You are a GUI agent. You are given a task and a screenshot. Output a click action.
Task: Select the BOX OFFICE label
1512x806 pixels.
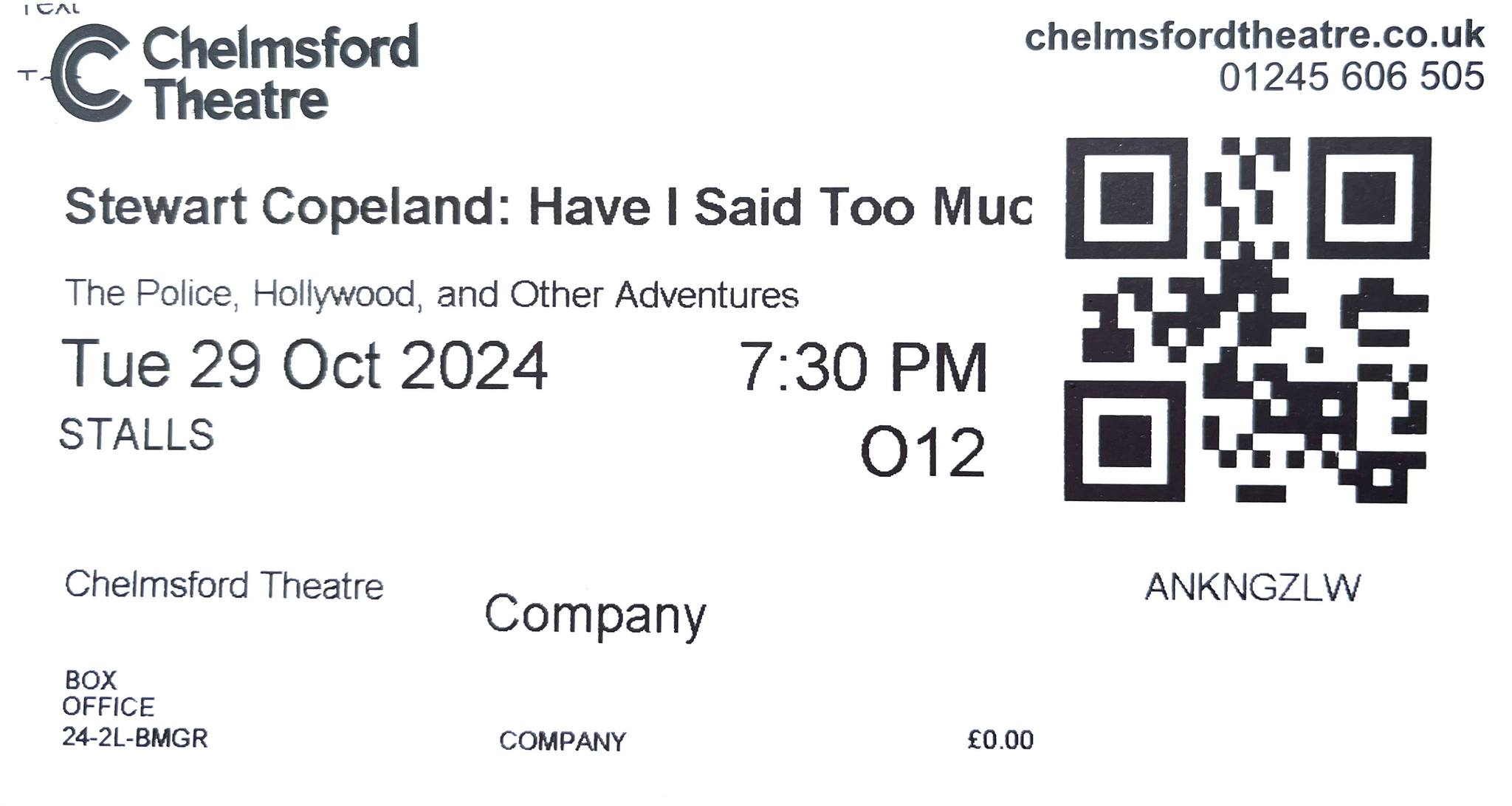(109, 693)
